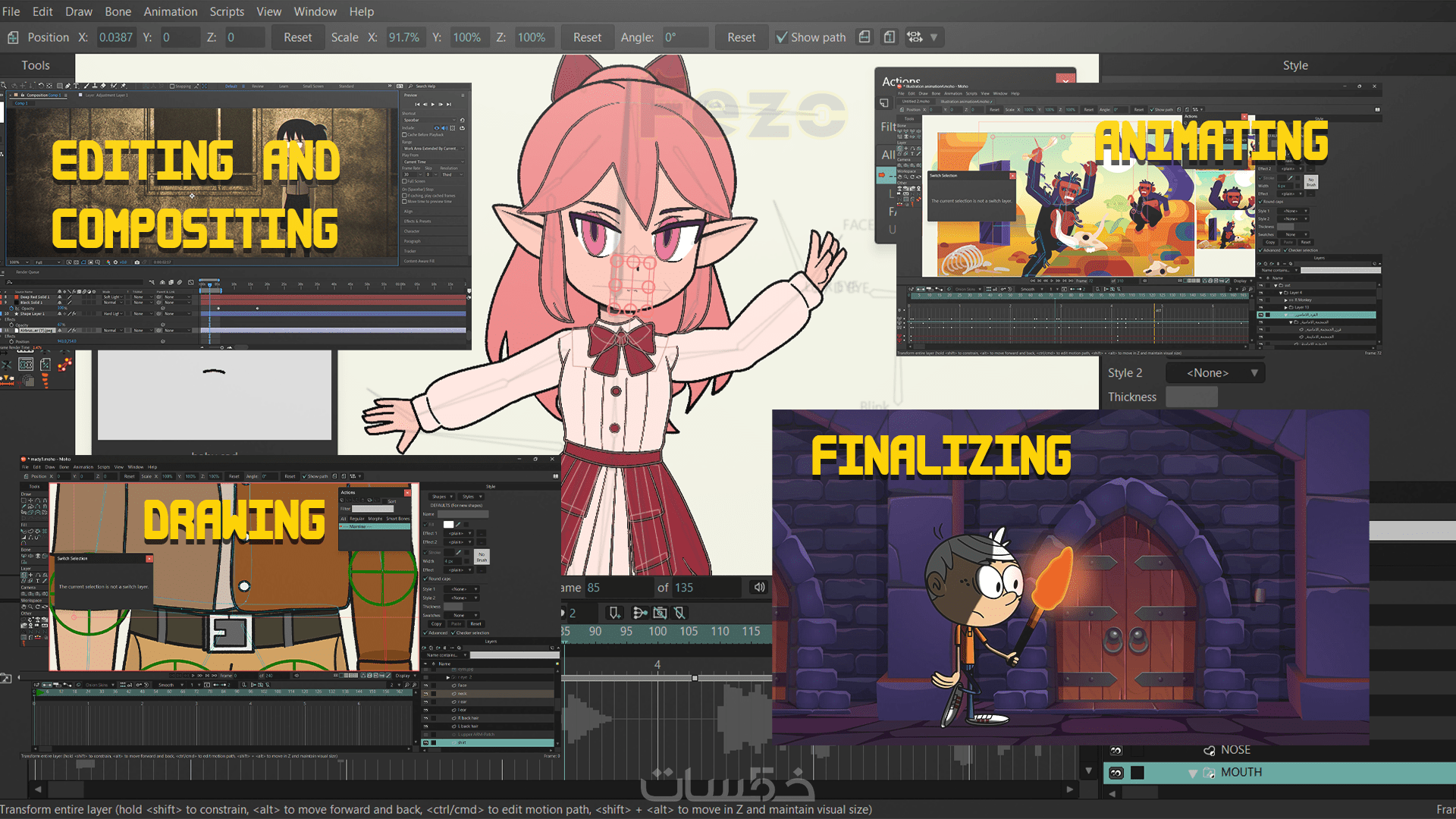Mute audio with the speaker icon

[x=759, y=588]
